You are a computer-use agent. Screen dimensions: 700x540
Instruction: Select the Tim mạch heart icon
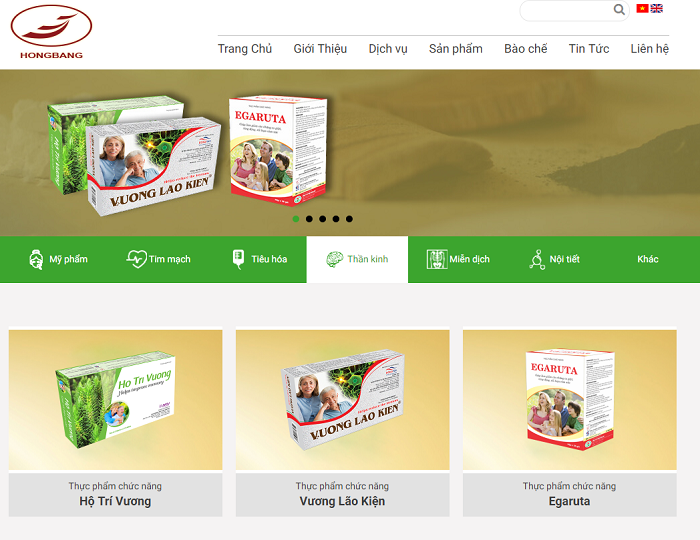136,259
